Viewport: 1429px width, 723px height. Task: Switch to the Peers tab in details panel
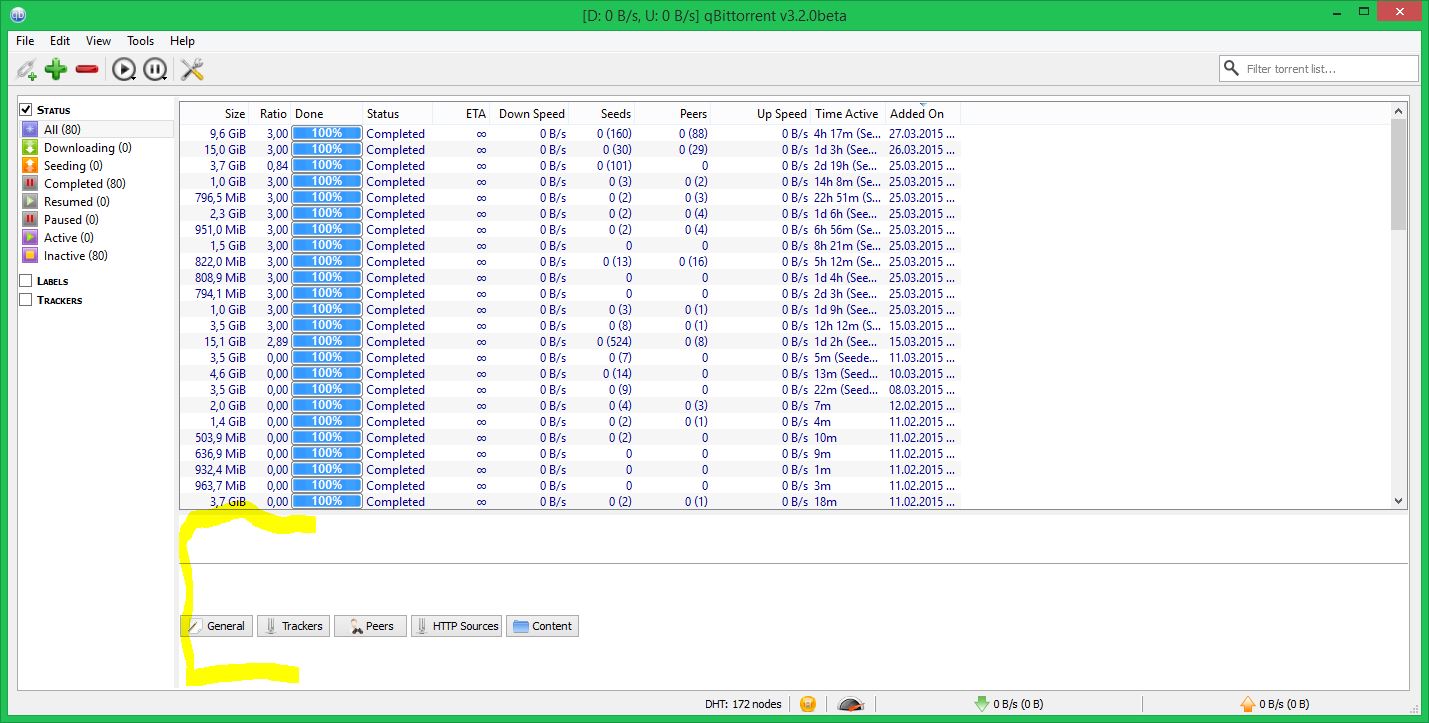[370, 626]
